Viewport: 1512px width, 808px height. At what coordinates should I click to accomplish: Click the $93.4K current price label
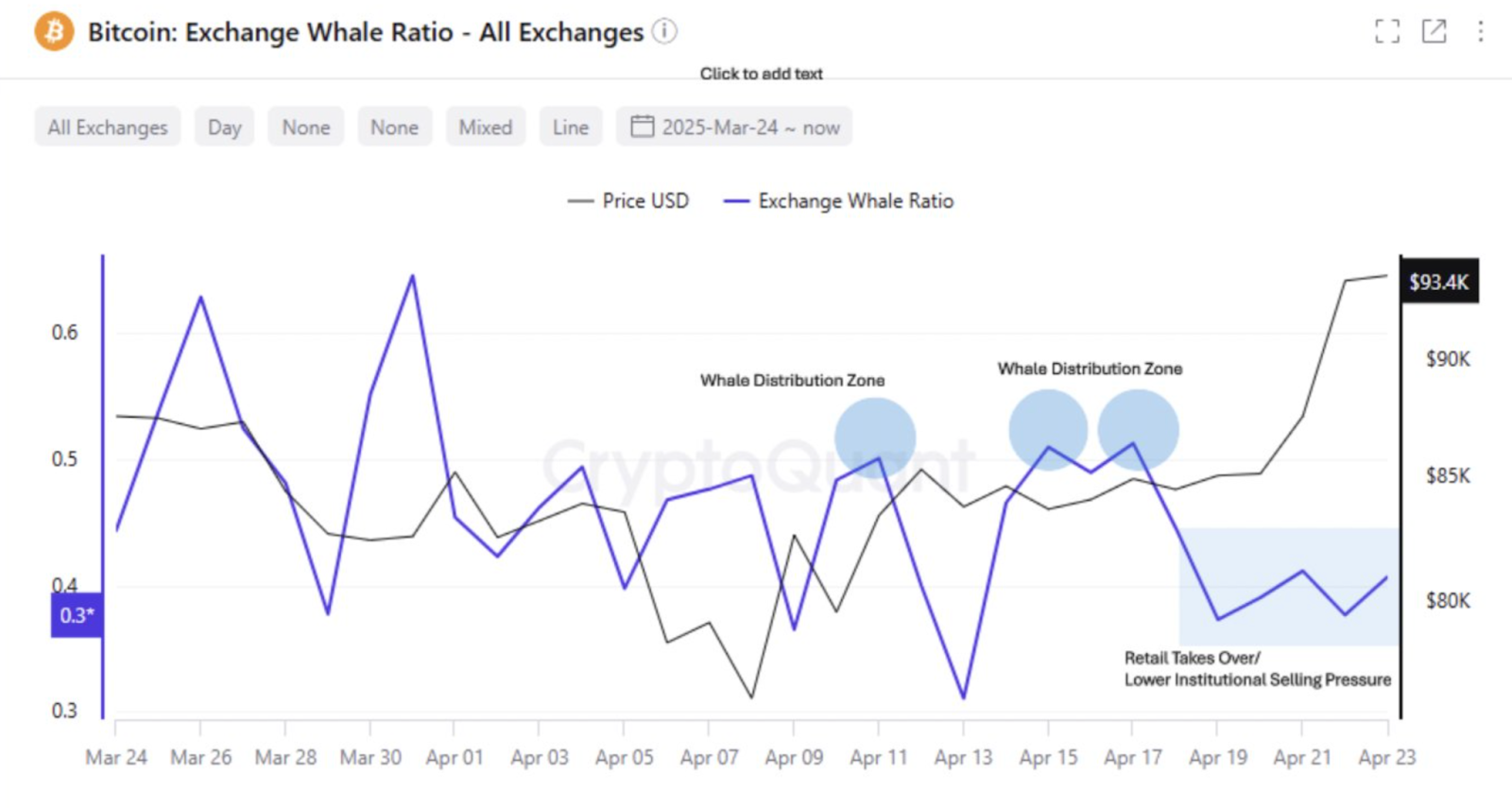(x=1439, y=281)
